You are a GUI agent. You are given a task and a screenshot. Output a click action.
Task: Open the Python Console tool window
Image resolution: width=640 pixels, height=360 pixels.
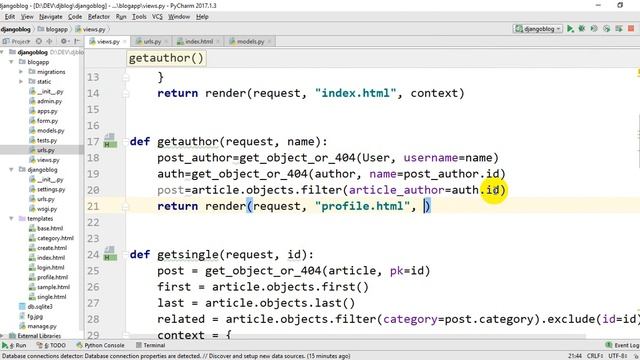(100, 345)
